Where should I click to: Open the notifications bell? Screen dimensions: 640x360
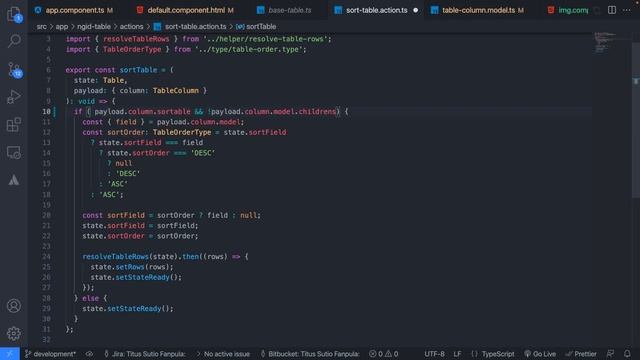click(627, 354)
